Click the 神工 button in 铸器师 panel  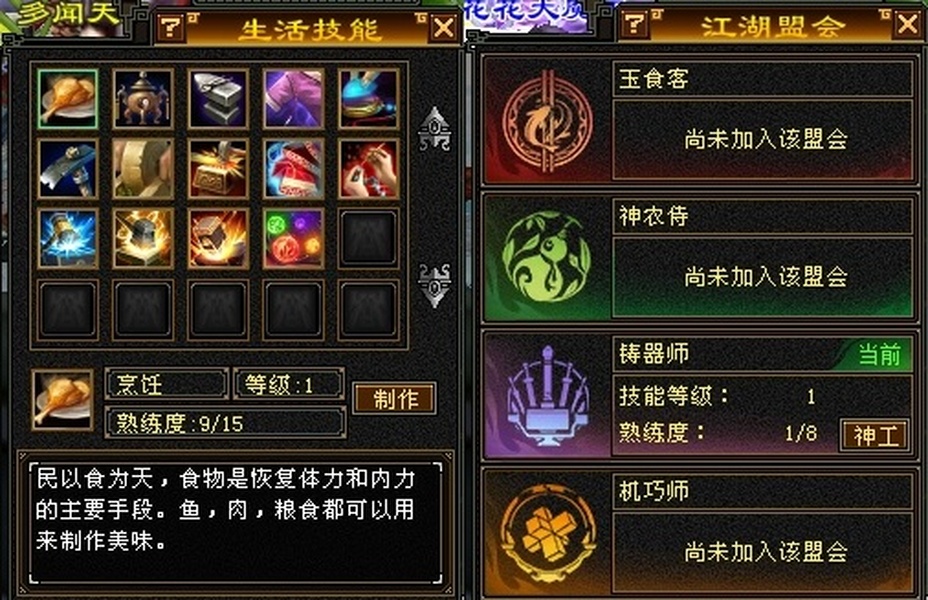(x=874, y=436)
